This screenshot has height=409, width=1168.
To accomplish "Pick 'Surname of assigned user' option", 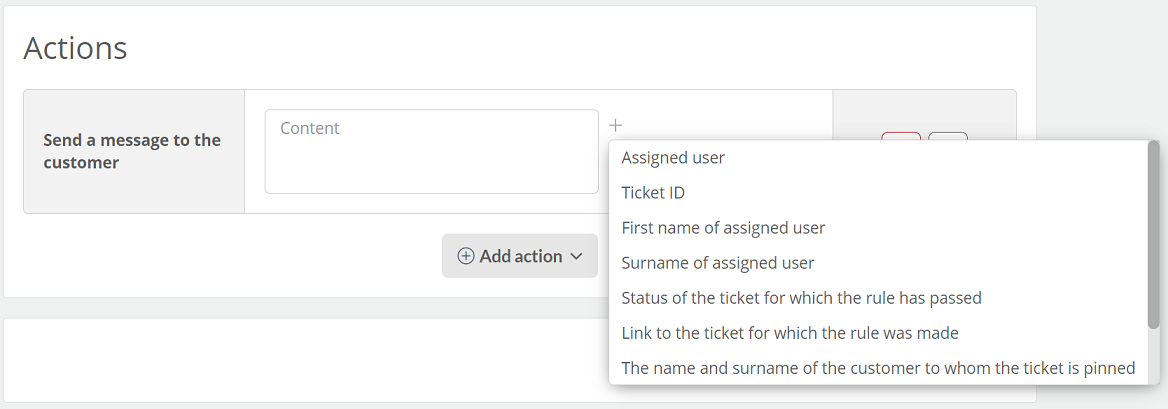I will click(878, 263).
